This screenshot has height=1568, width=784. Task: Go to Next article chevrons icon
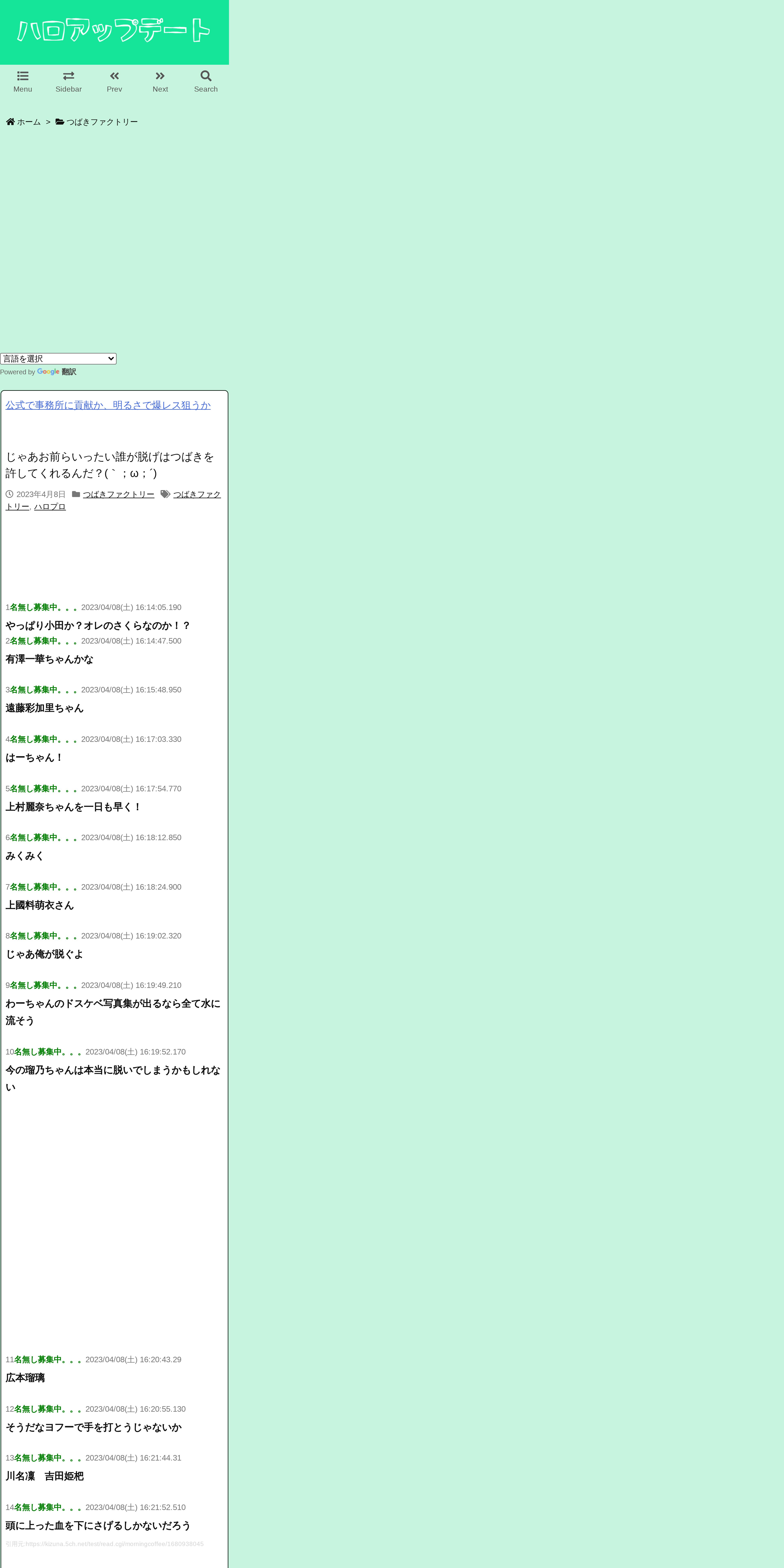click(x=160, y=76)
